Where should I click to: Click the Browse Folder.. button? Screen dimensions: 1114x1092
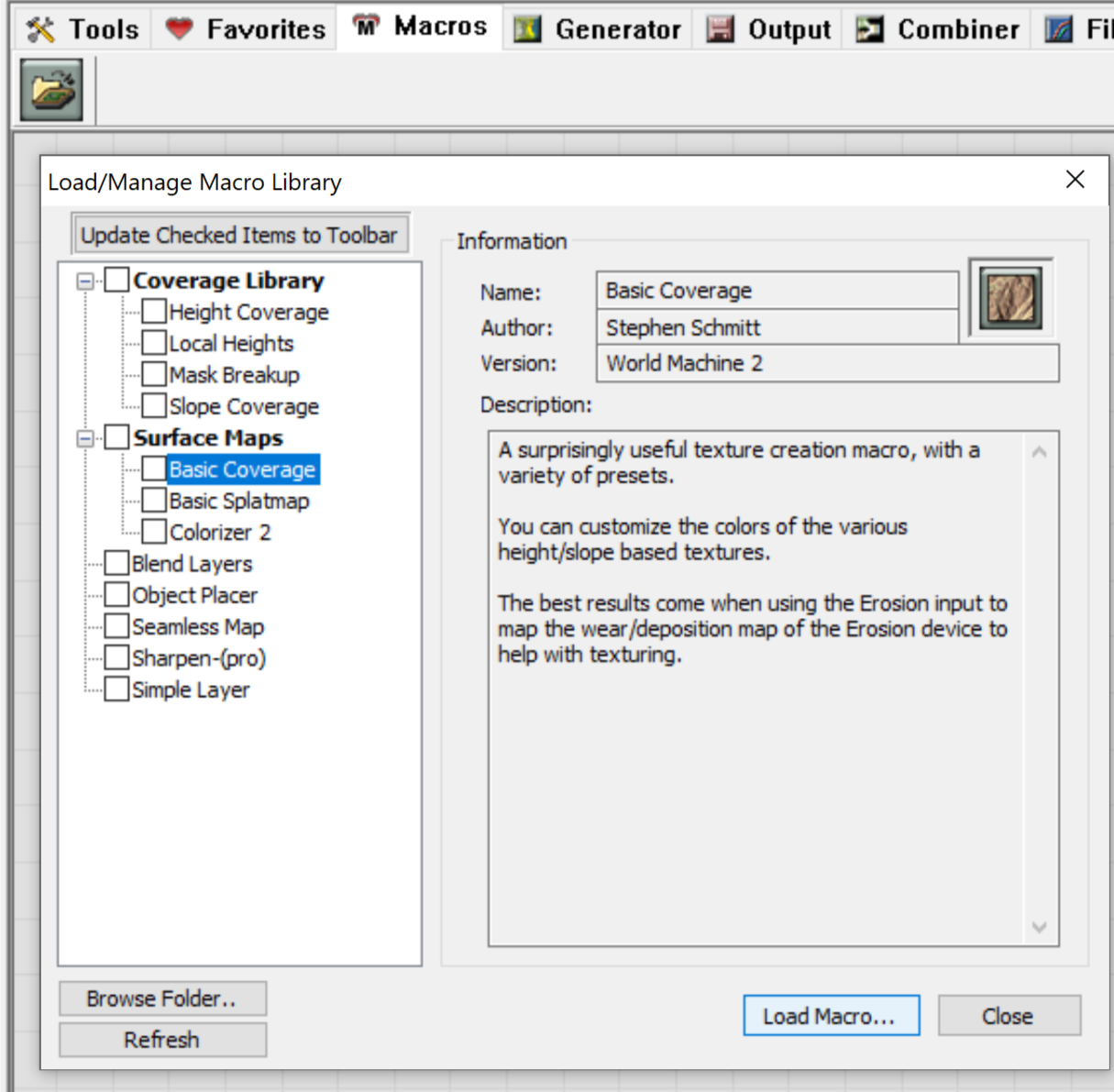[162, 998]
